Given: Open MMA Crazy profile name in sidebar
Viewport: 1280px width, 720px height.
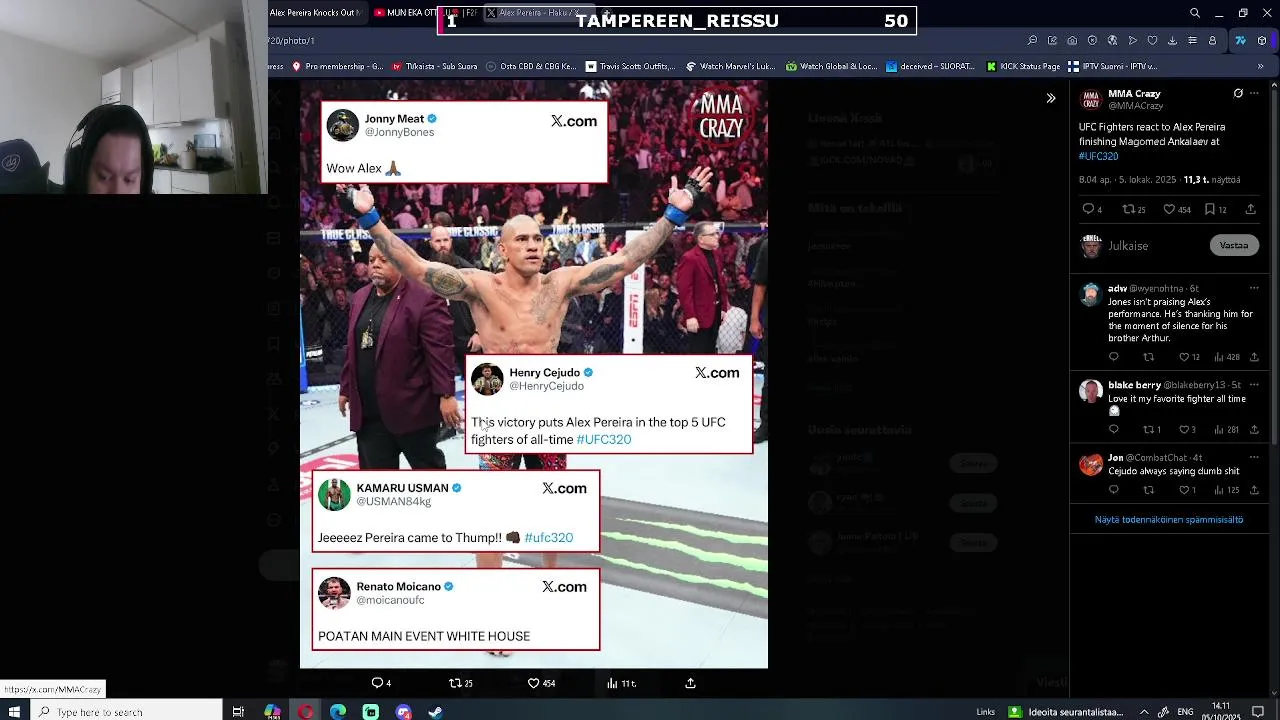Looking at the screenshot, I should tap(1134, 93).
